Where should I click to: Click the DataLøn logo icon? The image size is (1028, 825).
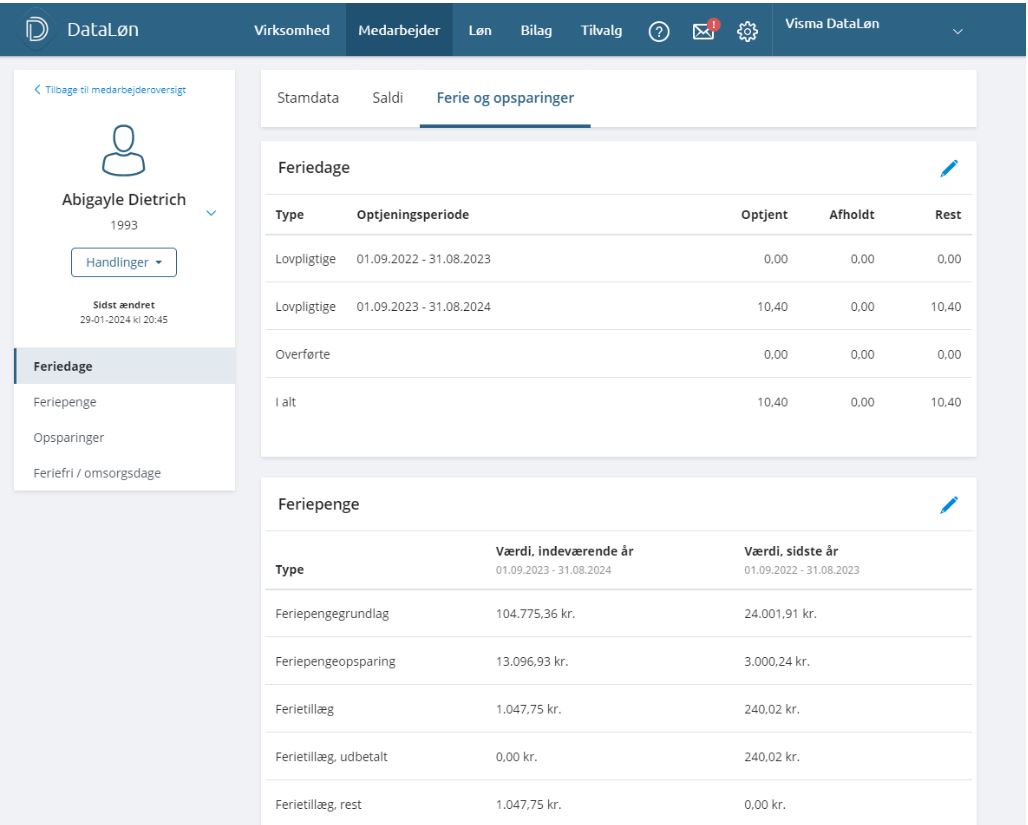click(x=37, y=30)
